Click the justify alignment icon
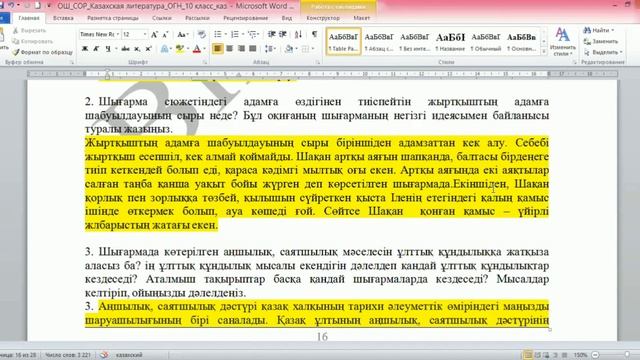Viewport: 640px width, 360px height. click(x=253, y=49)
